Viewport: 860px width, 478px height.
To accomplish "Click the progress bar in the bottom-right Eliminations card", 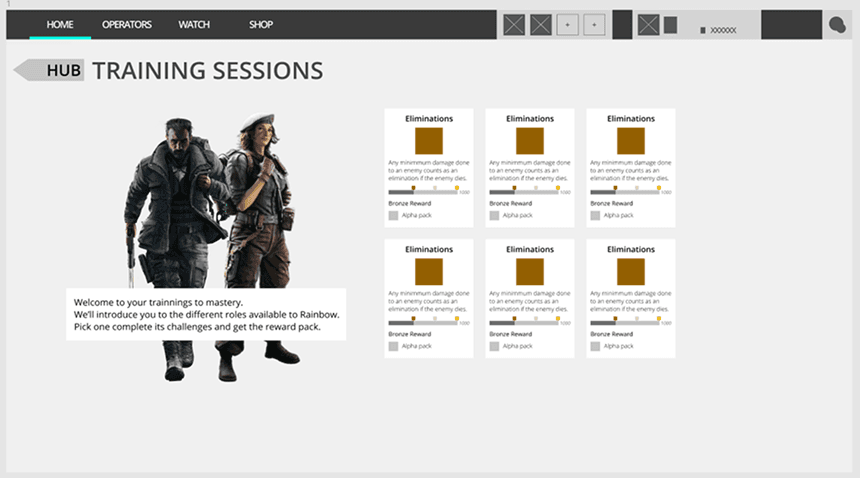I will [x=625, y=323].
